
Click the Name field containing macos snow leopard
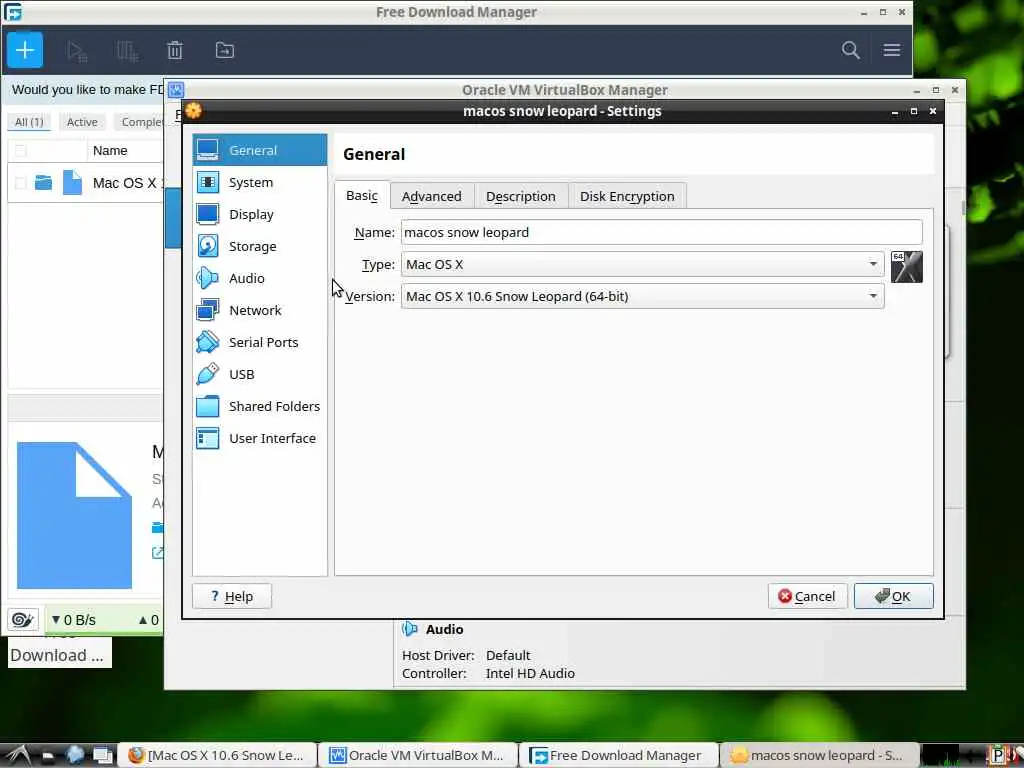[661, 232]
